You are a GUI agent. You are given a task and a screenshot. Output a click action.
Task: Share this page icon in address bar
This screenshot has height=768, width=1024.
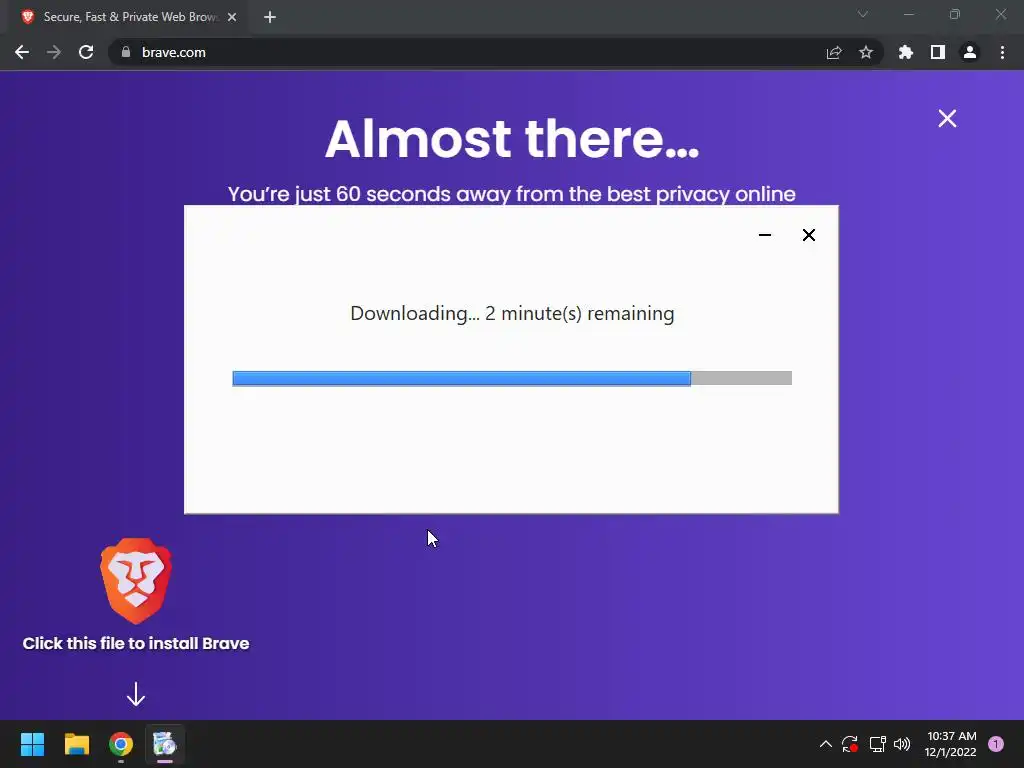[x=834, y=52]
